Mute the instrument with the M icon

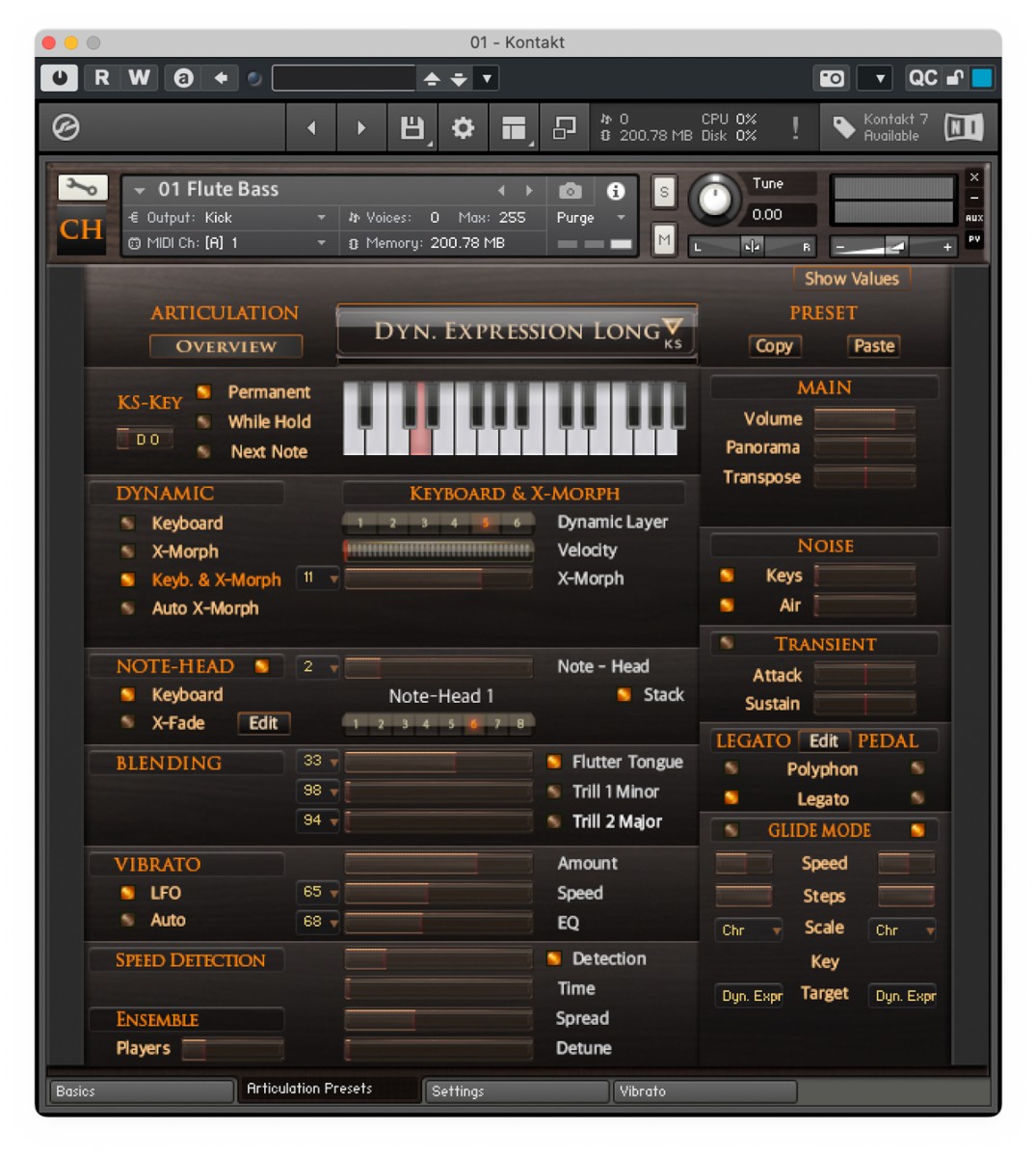point(662,239)
